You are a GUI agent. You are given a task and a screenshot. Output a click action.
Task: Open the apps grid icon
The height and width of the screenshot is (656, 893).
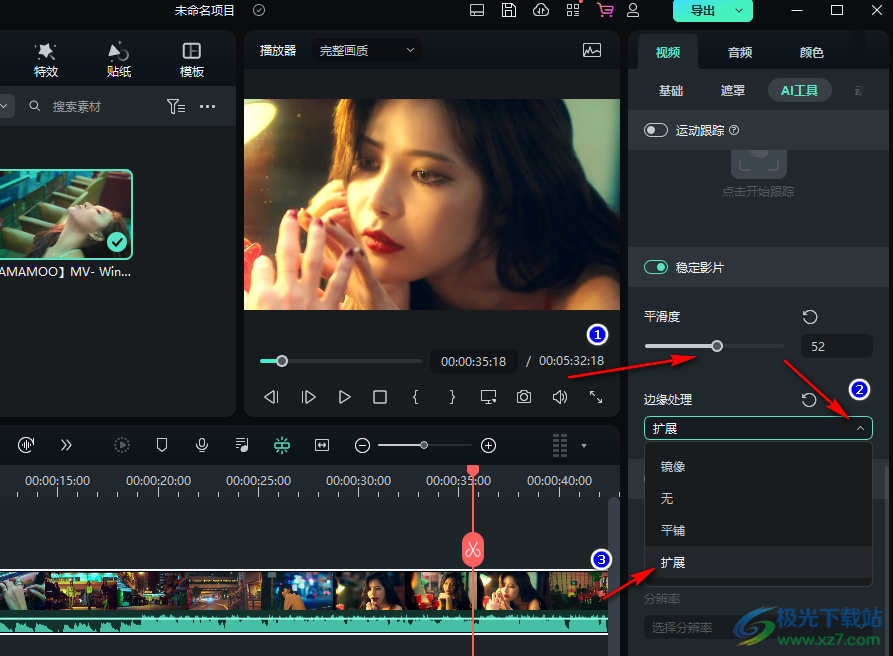tap(573, 10)
